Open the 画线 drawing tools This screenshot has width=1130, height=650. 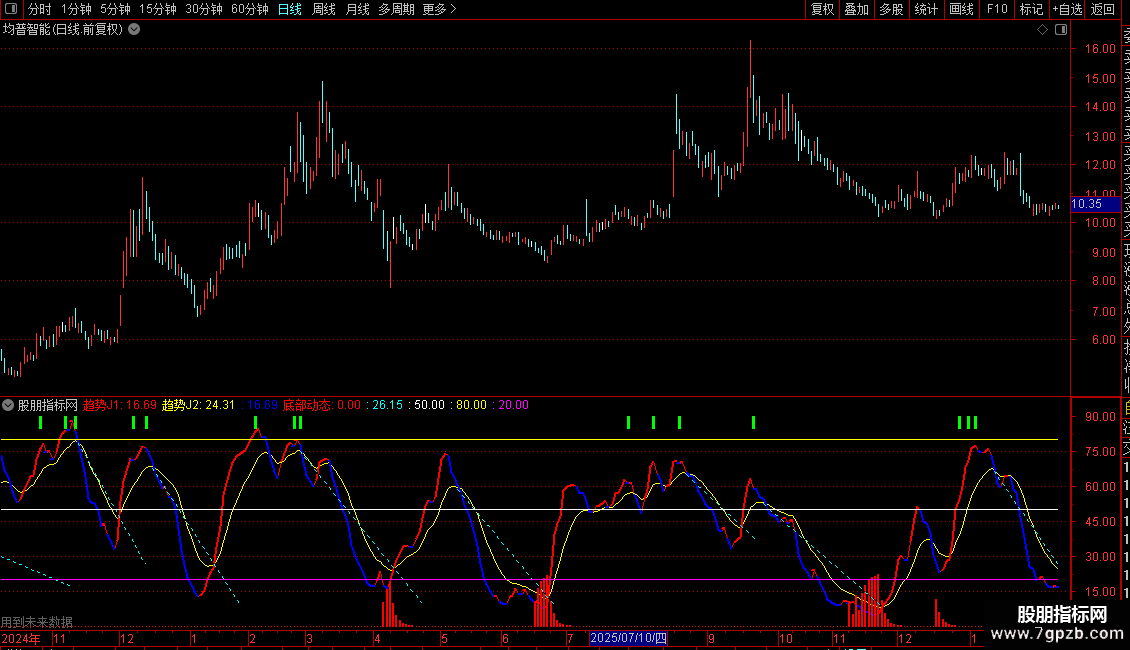(x=961, y=9)
